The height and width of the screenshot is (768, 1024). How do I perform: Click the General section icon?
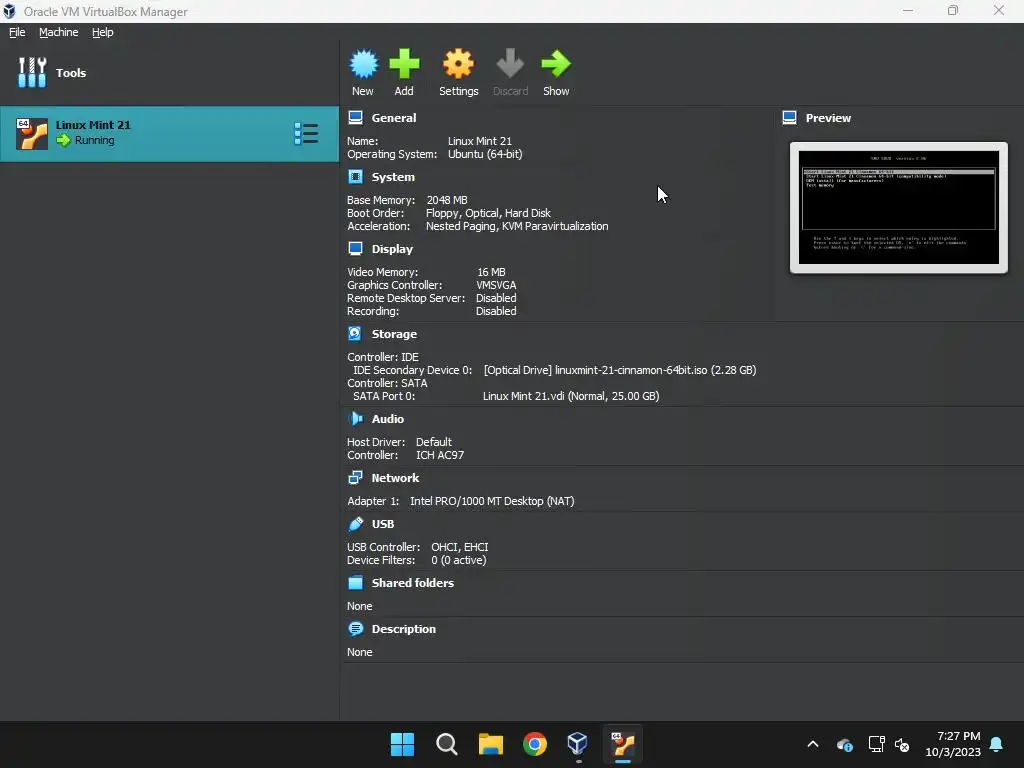355,118
